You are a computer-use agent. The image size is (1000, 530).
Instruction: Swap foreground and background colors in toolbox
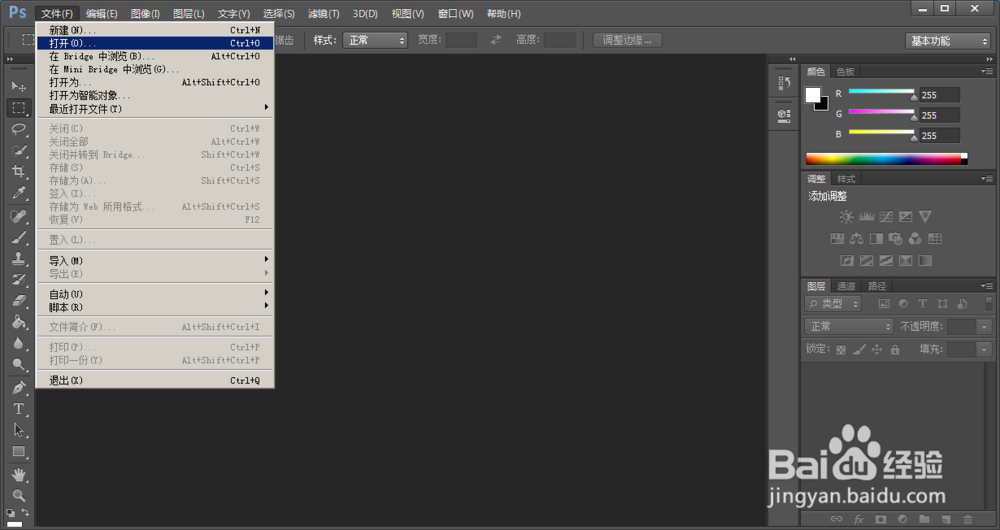click(x=25, y=512)
